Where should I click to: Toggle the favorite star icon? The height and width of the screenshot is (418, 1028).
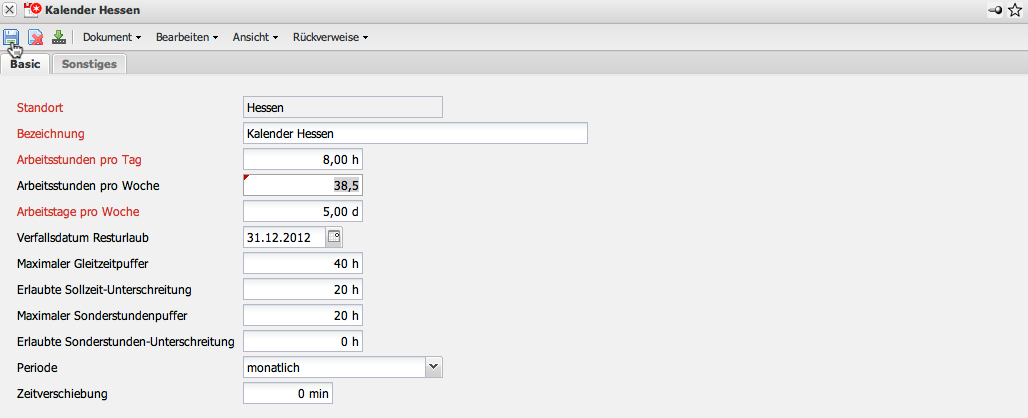pyautogui.click(x=1015, y=9)
